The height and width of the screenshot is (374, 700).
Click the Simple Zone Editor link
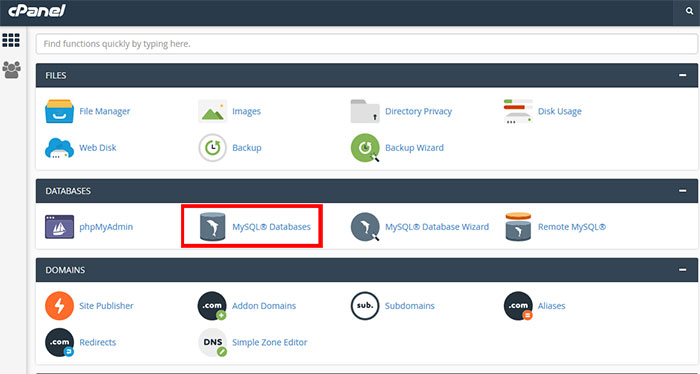coord(270,342)
